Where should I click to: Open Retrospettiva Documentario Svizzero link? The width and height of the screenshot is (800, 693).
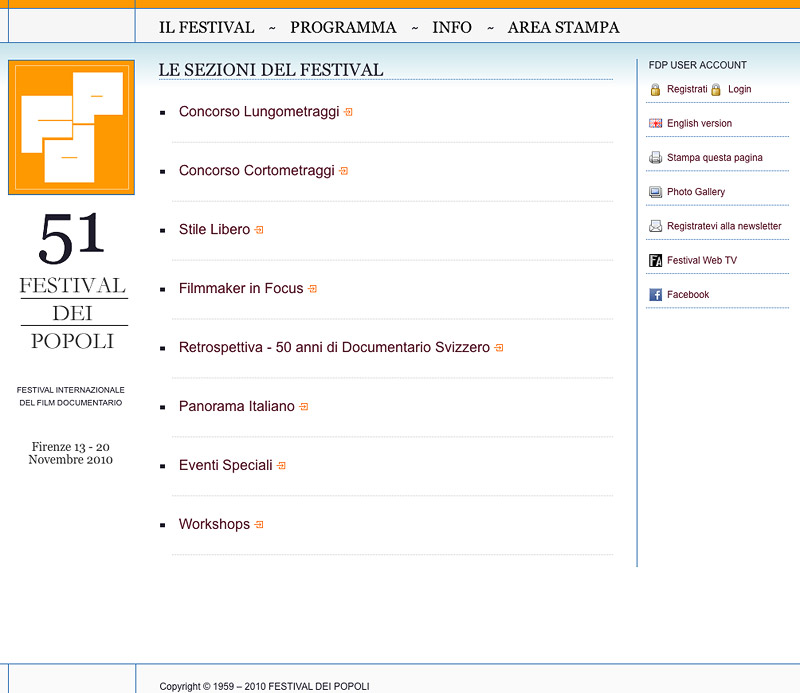pos(334,348)
